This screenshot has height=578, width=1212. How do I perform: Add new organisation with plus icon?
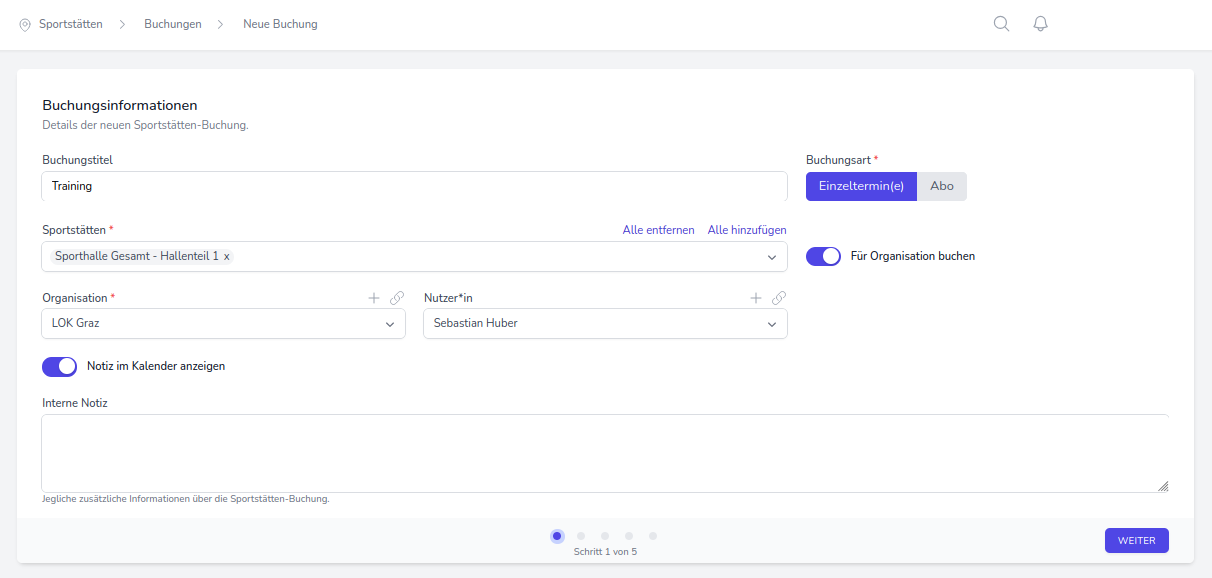374,298
